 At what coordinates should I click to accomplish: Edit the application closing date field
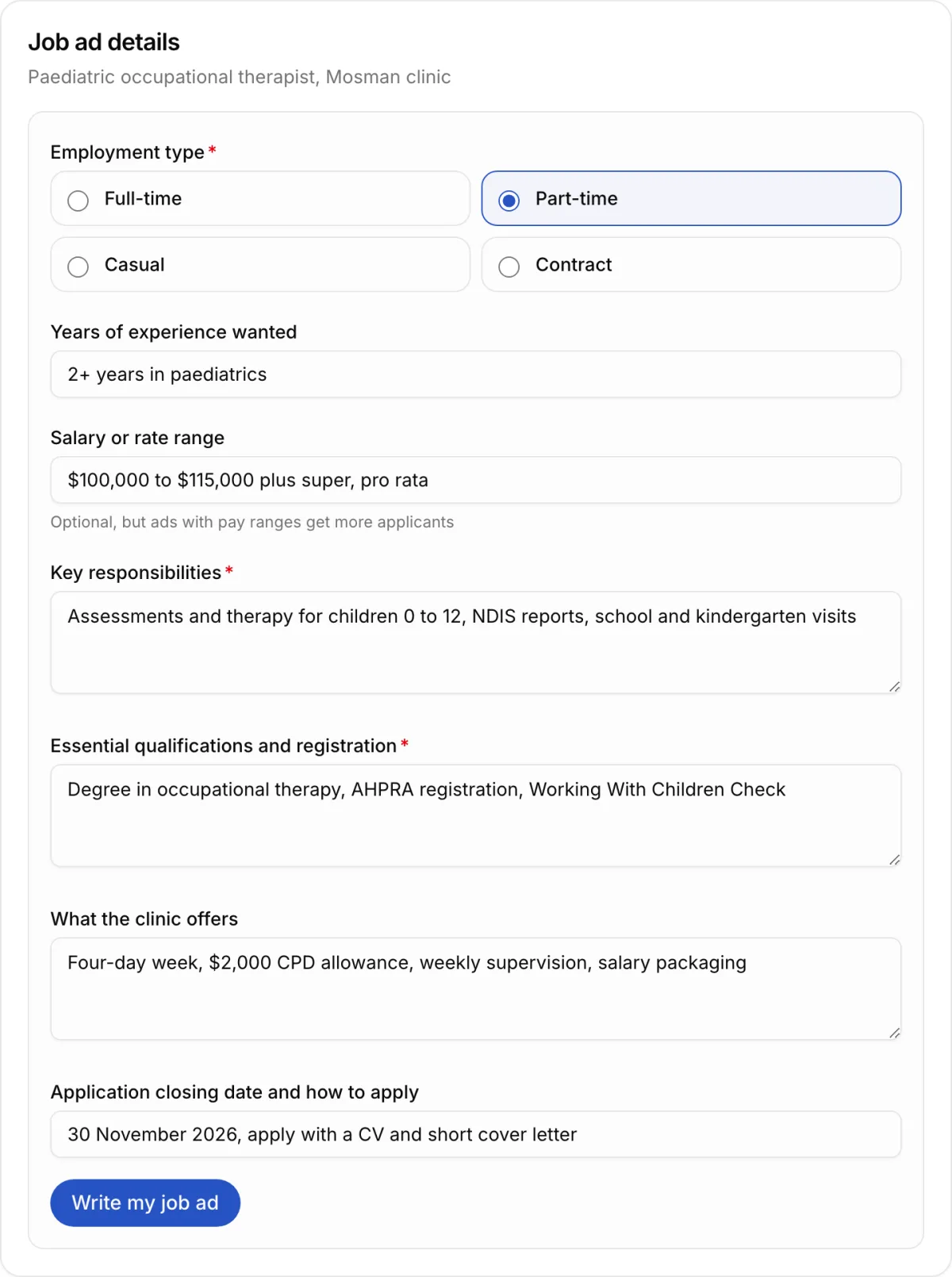click(476, 1134)
